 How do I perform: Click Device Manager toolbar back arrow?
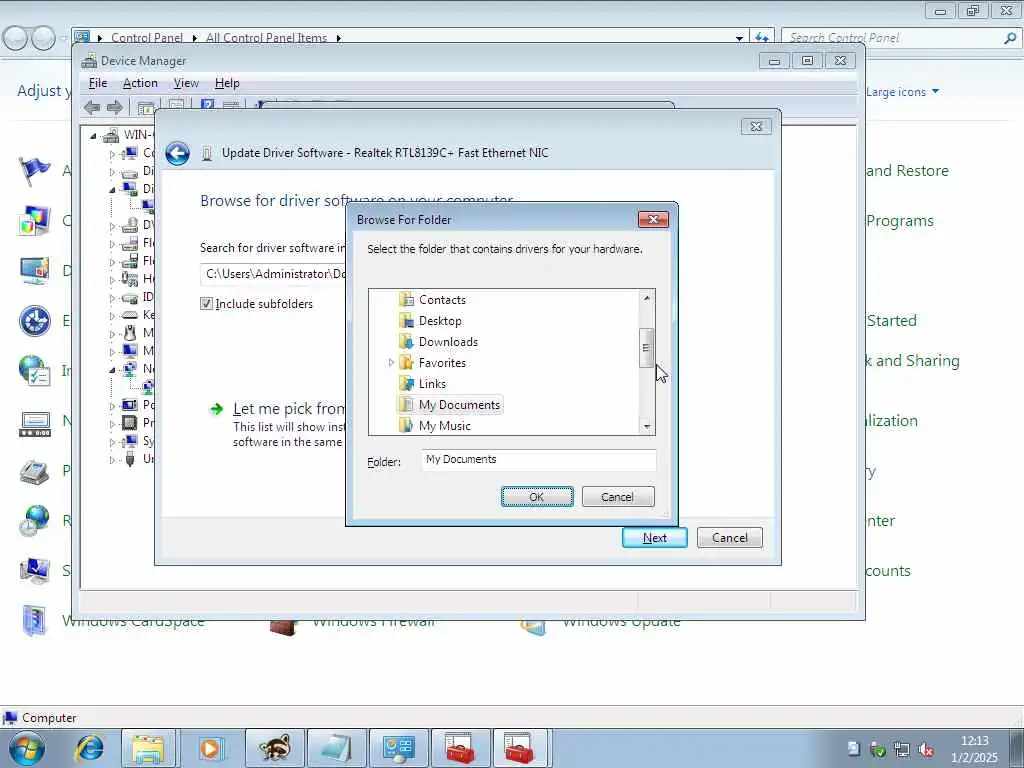click(x=92, y=108)
